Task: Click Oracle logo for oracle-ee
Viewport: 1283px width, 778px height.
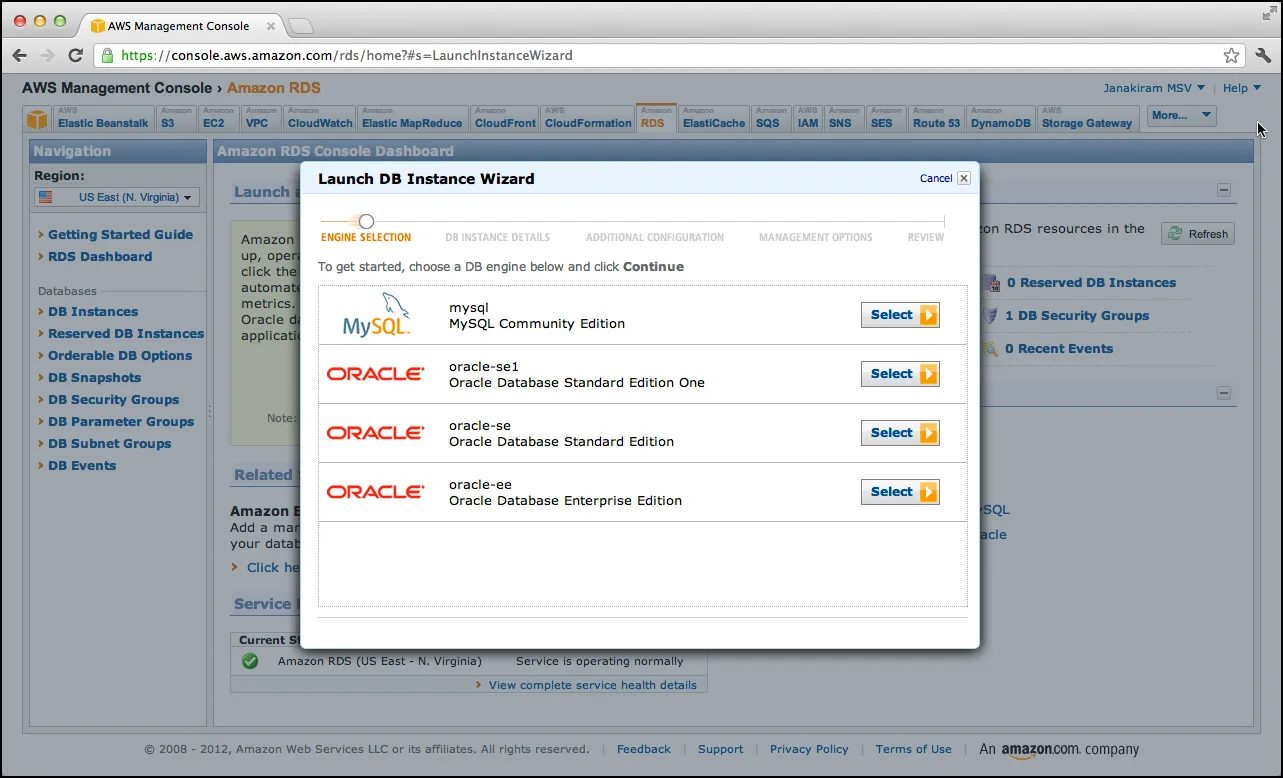Action: pyautogui.click(x=376, y=491)
